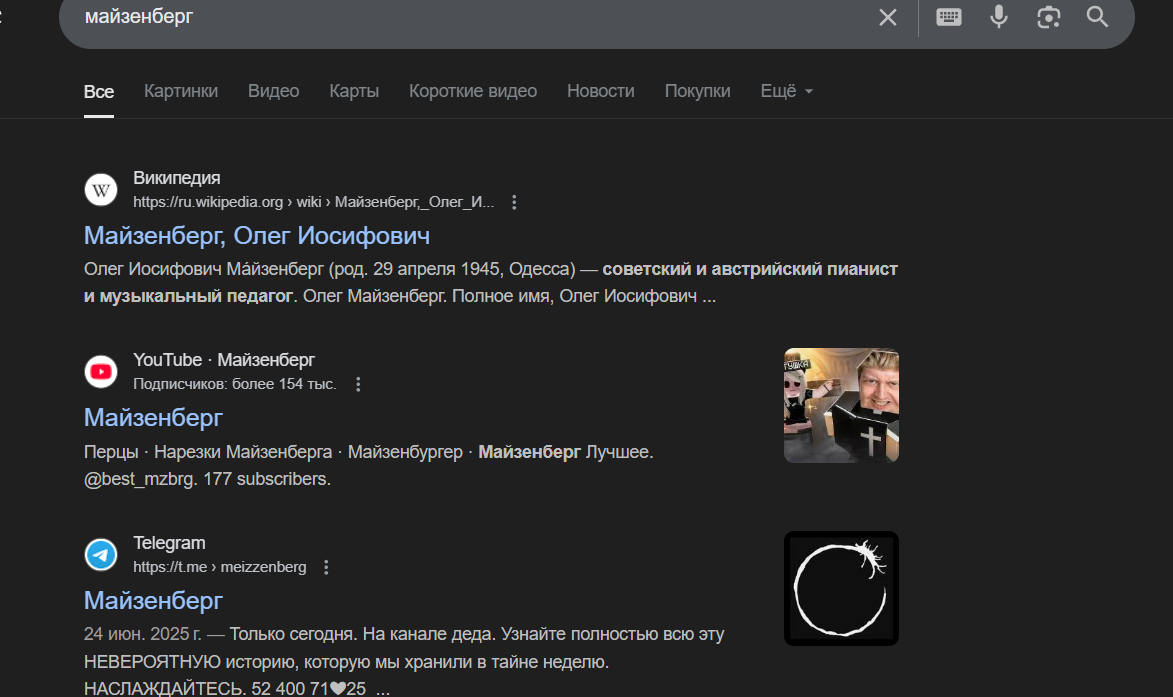Expand the Ещё dropdown
Image resolution: width=1173 pixels, height=697 pixels.
pyautogui.click(x=786, y=91)
